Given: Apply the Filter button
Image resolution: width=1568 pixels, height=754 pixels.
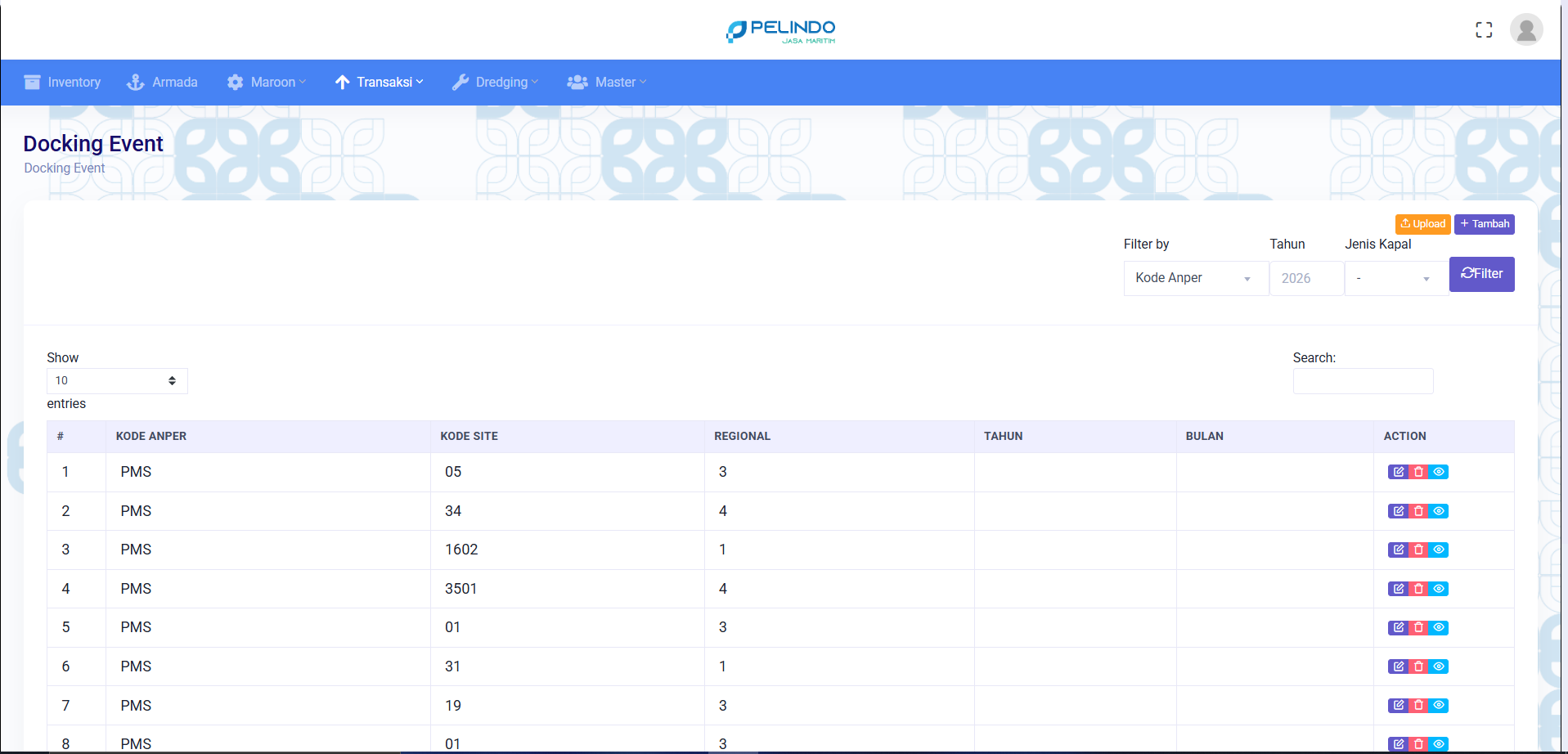Looking at the screenshot, I should click(x=1482, y=274).
